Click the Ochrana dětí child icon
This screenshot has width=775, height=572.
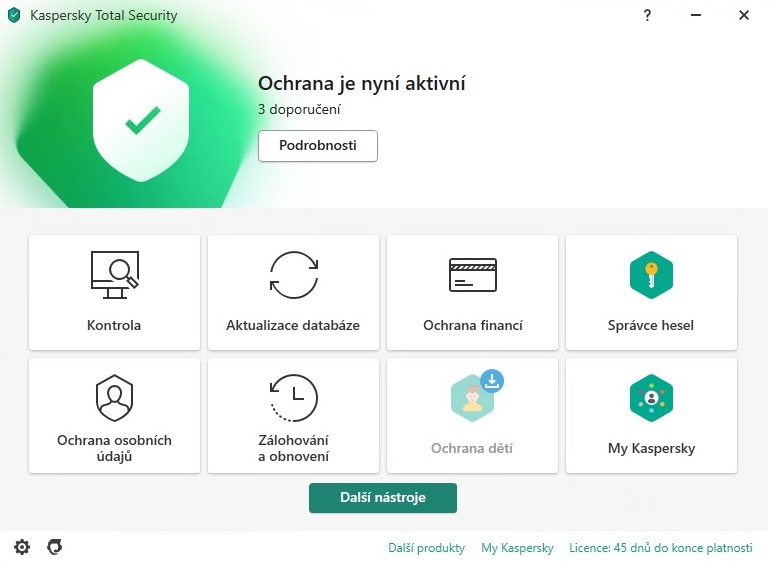pos(472,399)
